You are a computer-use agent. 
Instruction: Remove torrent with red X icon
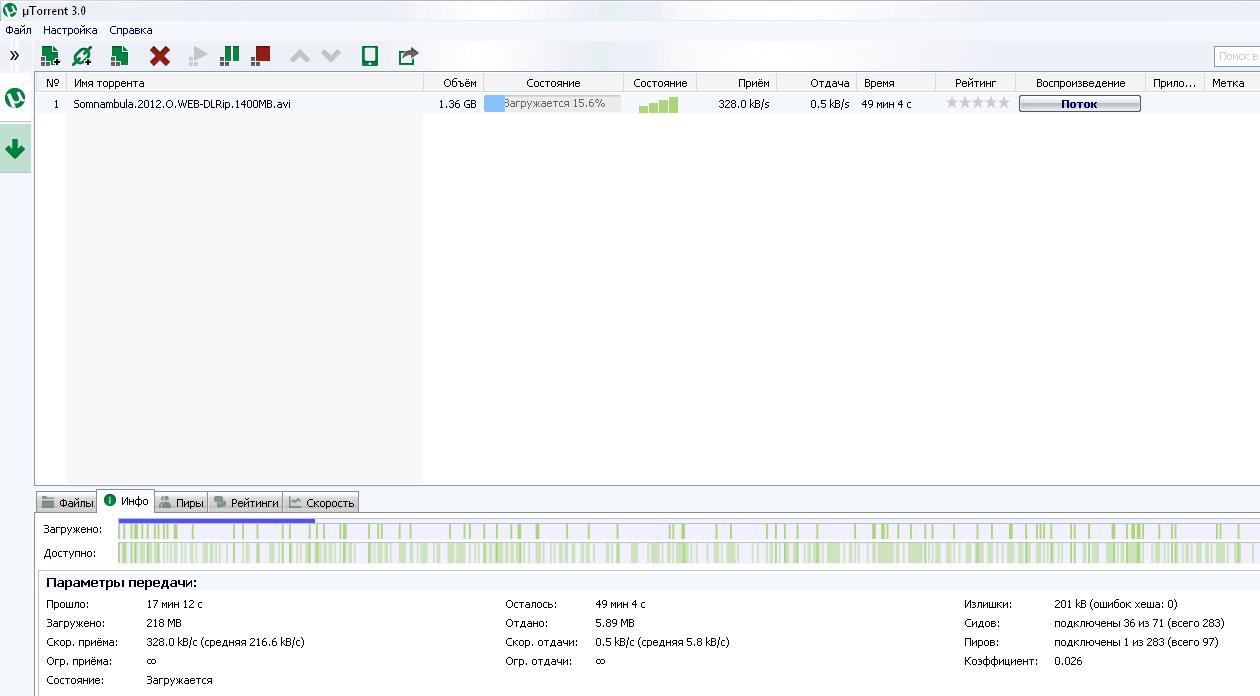click(160, 56)
